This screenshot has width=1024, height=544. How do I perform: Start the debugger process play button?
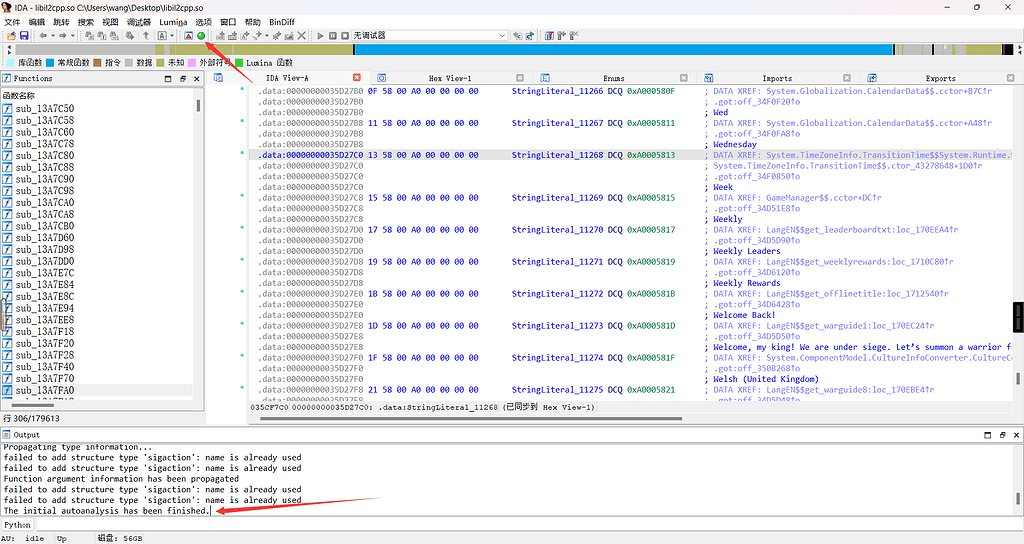coord(320,35)
